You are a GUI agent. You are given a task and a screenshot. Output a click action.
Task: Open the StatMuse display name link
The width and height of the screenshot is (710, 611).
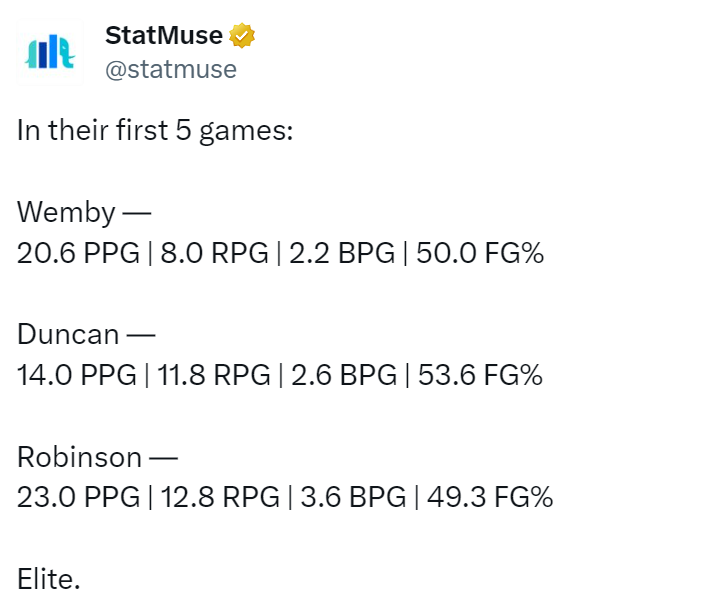click(x=164, y=37)
